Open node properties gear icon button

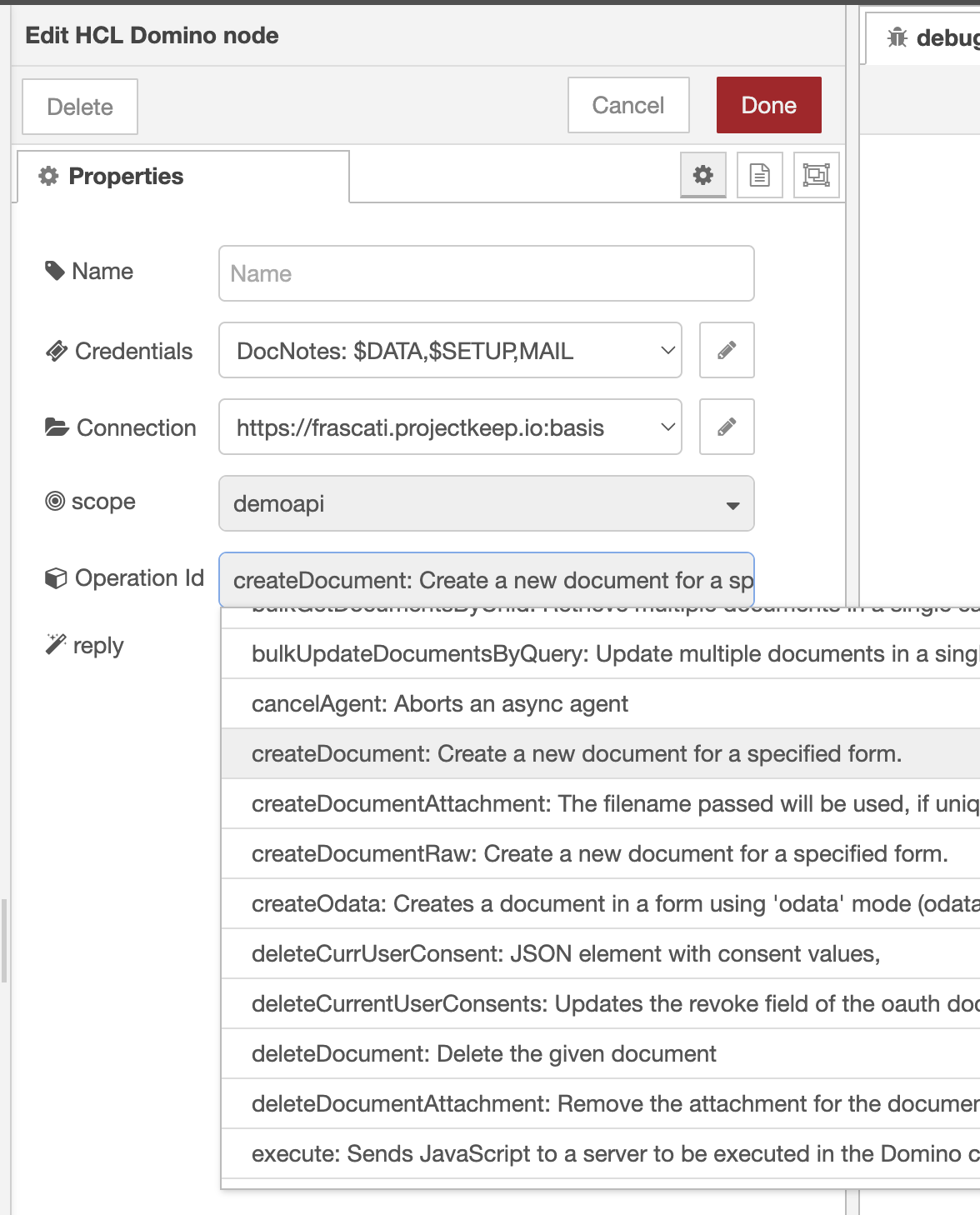point(703,175)
